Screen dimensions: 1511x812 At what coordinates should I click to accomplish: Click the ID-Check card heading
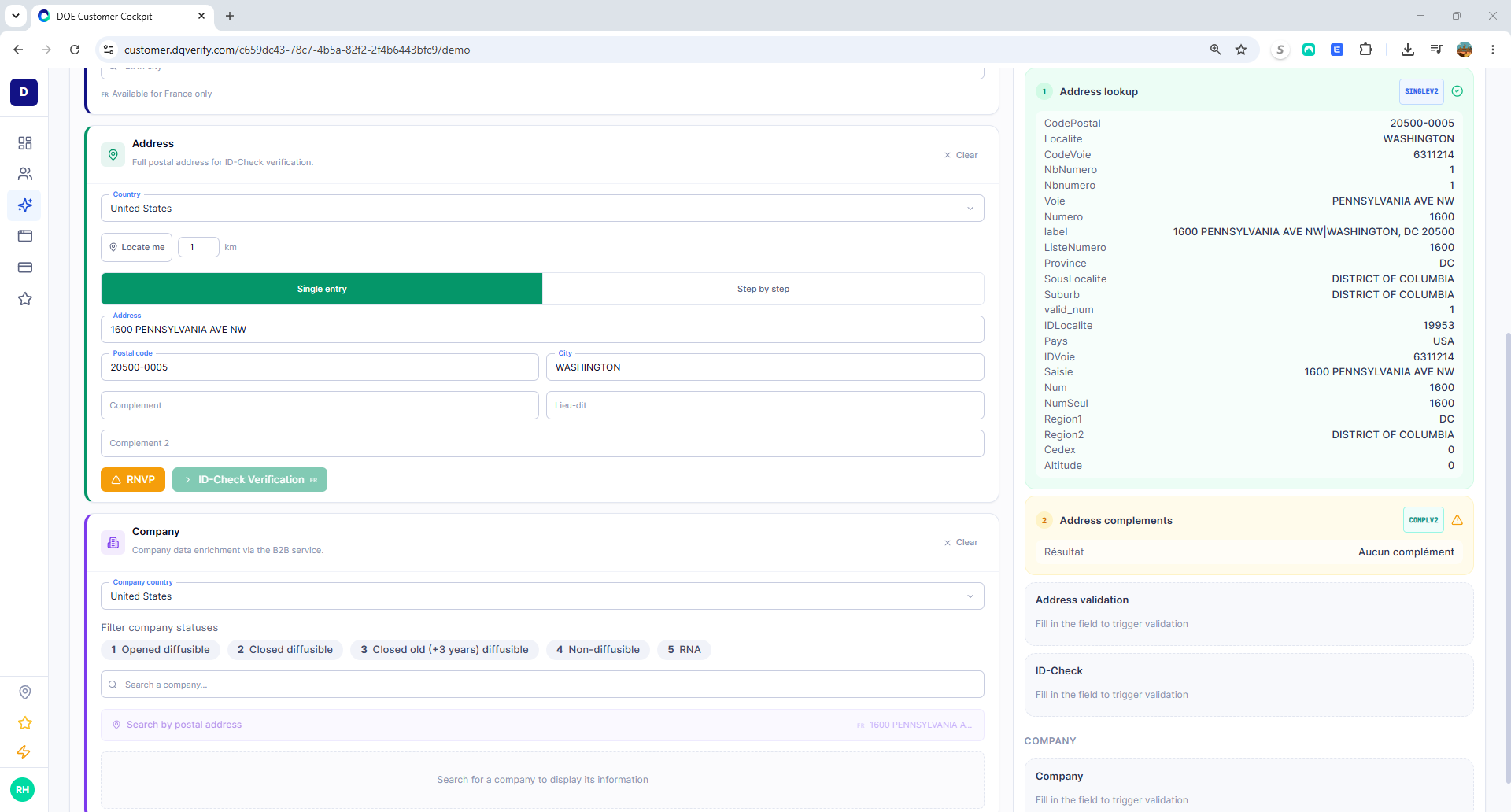click(1058, 671)
